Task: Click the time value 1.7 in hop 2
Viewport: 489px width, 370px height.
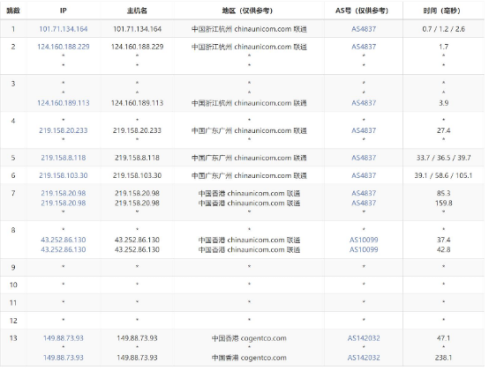Action: (444, 47)
